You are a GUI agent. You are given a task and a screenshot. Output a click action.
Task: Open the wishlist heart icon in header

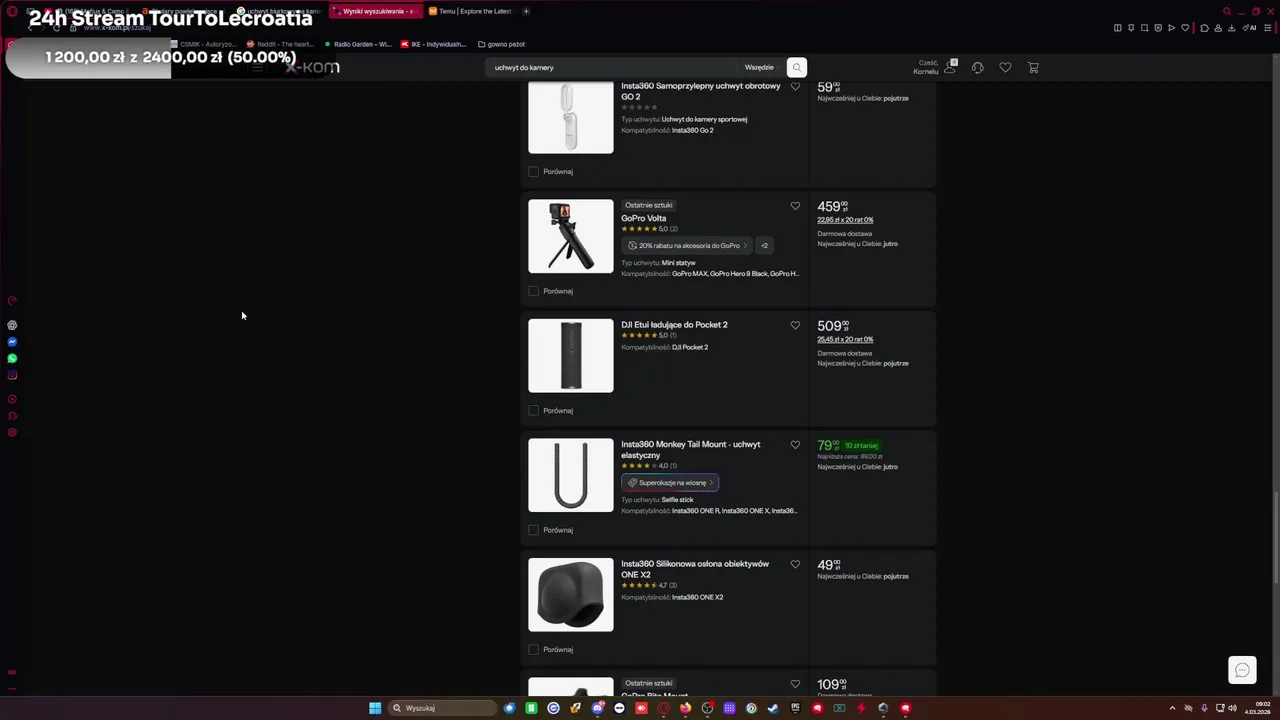pyautogui.click(x=1005, y=67)
